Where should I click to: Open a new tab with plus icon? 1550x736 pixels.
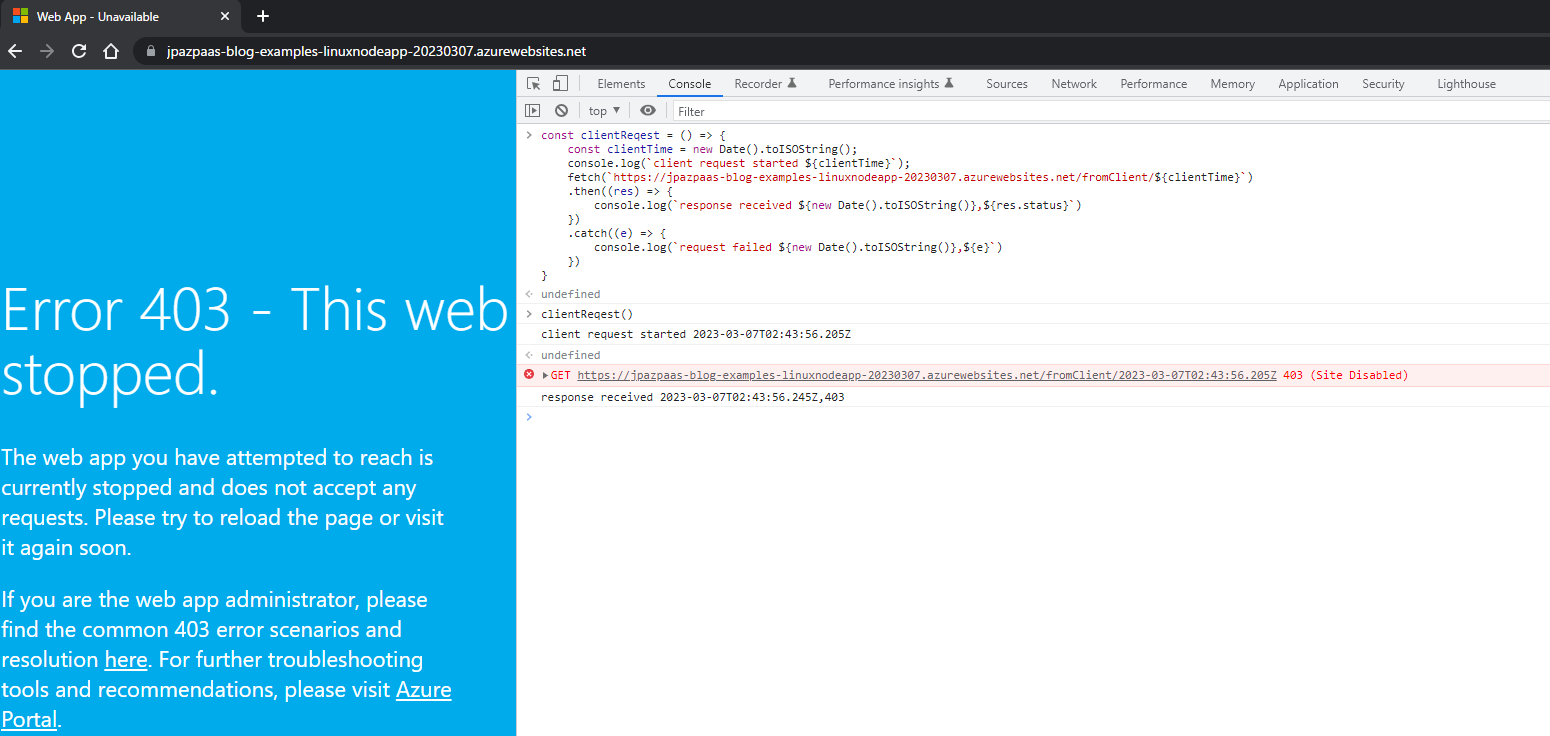click(263, 16)
